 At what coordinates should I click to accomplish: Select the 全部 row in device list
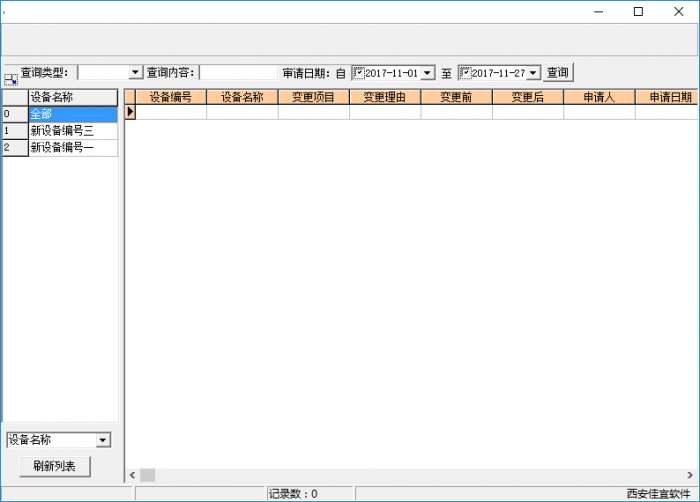coord(73,114)
